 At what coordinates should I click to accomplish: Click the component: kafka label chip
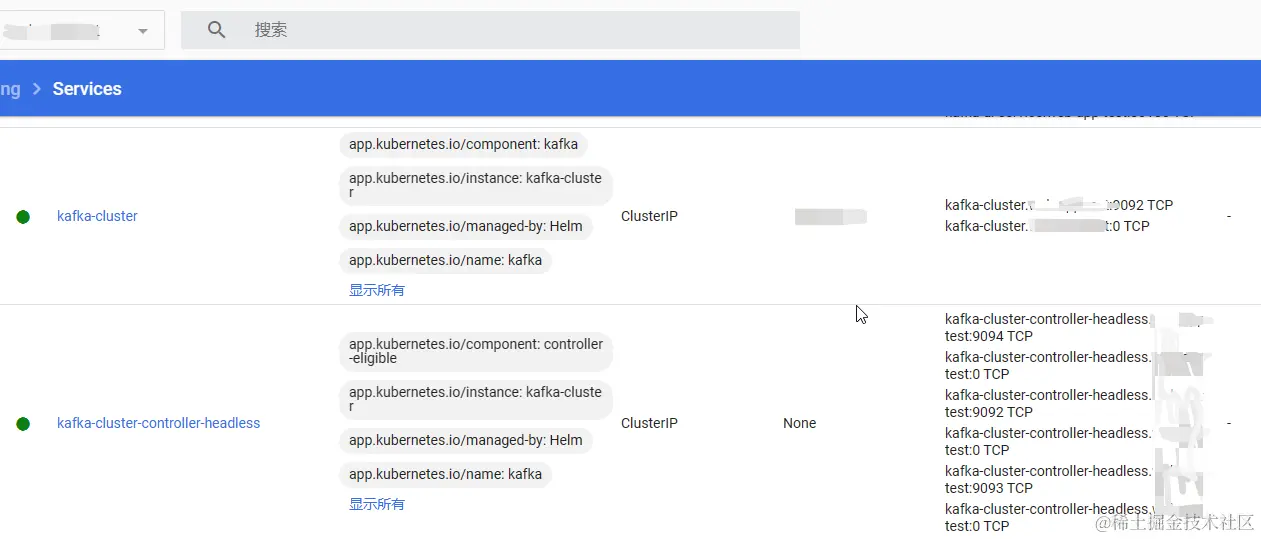[x=463, y=144]
